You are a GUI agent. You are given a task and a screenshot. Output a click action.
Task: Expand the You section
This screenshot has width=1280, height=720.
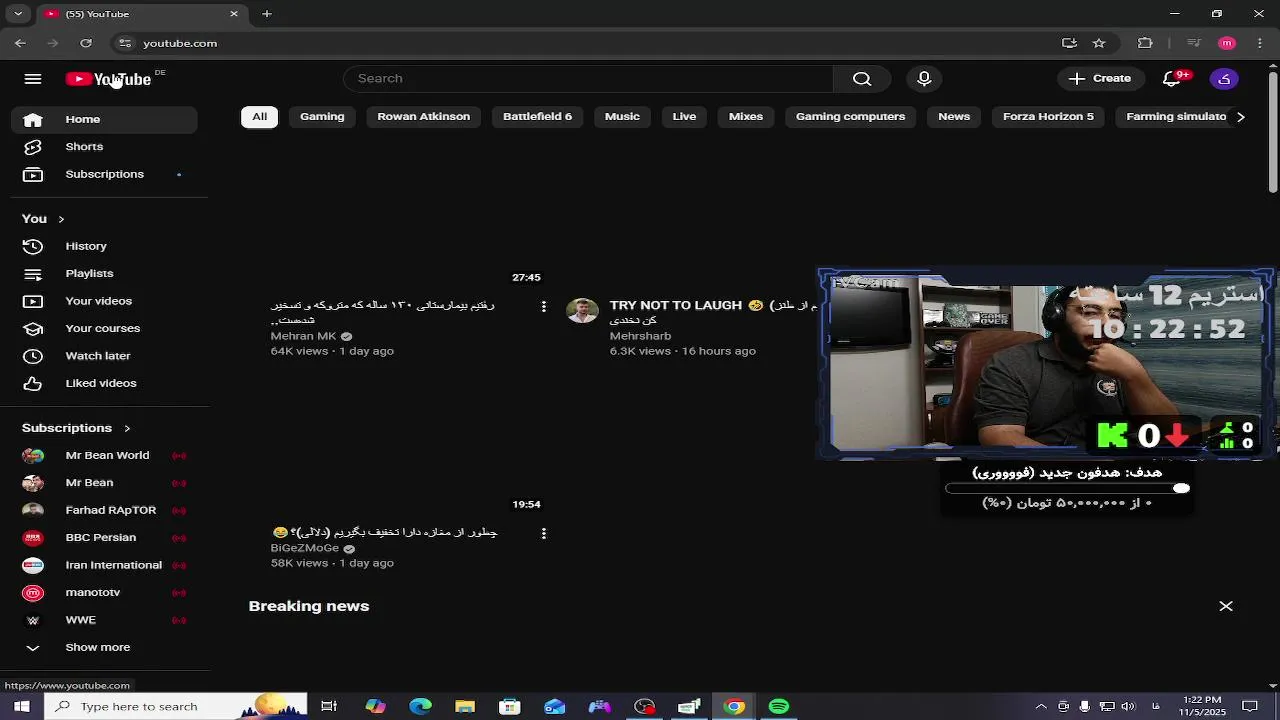(43, 219)
